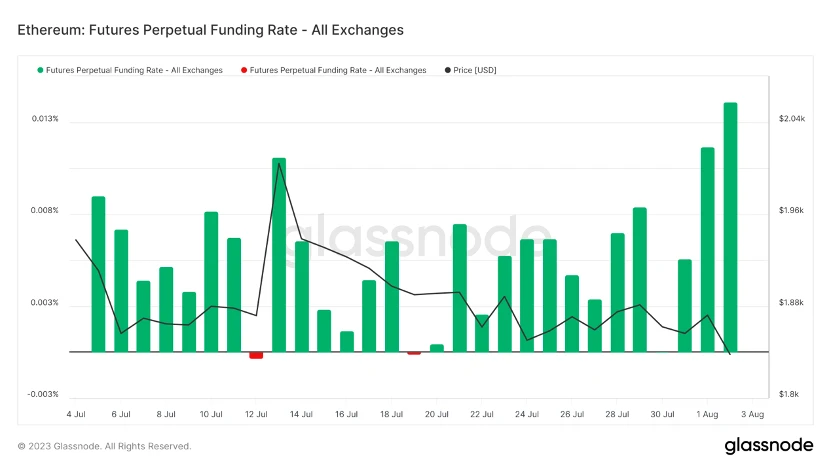Click the "3 Aug" x-axis label
The height and width of the screenshot is (468, 832).
pos(752,413)
